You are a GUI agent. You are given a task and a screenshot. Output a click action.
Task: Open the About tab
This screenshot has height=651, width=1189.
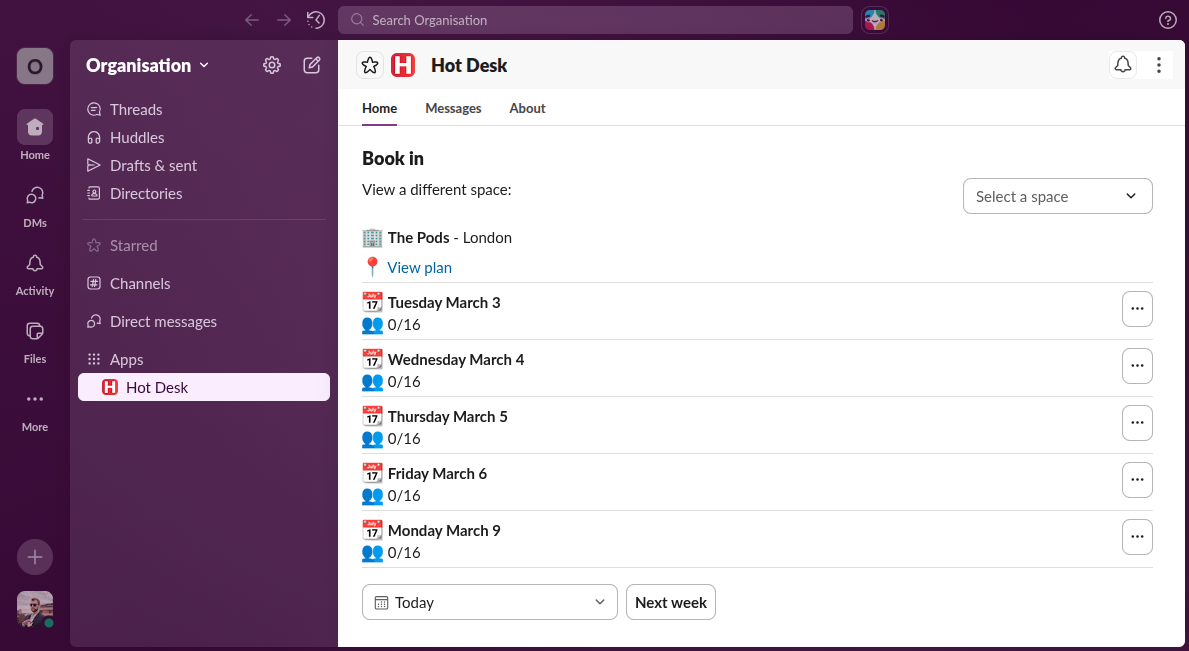coord(527,108)
